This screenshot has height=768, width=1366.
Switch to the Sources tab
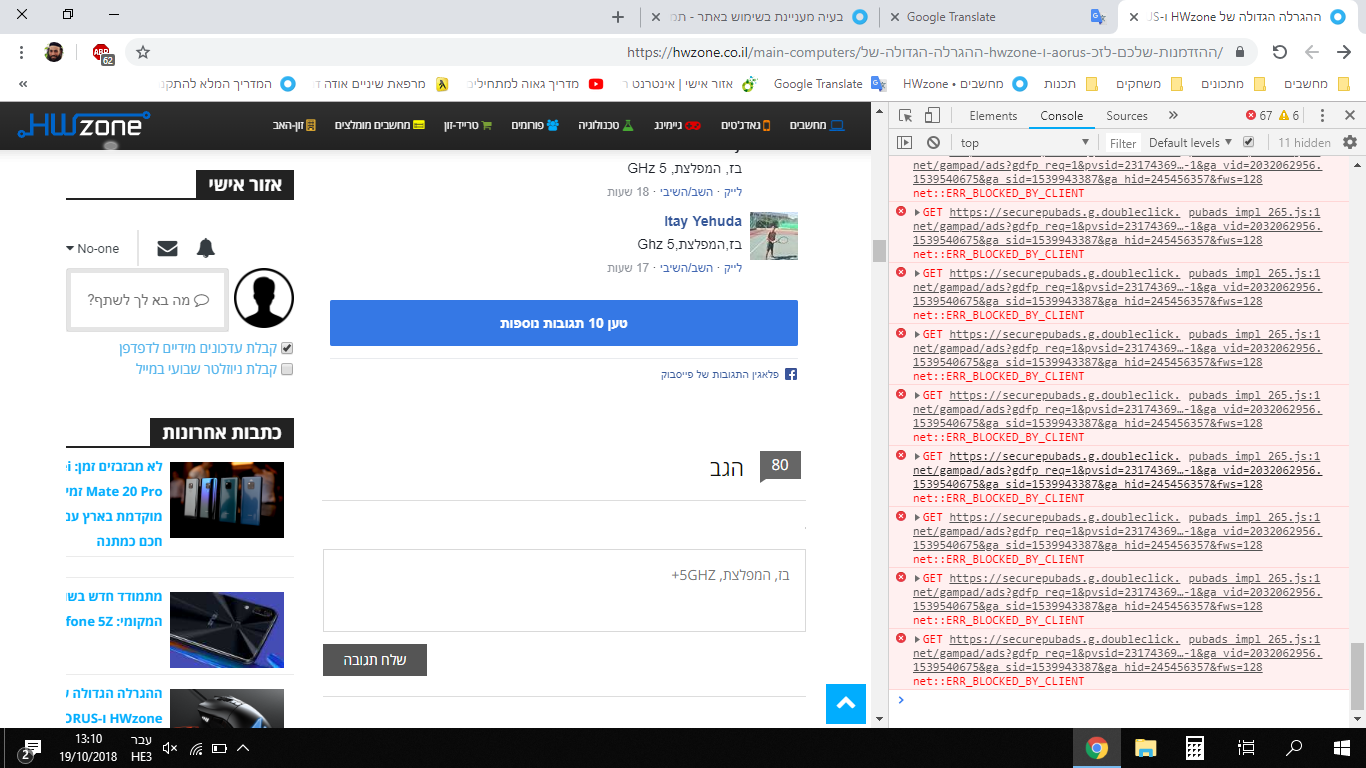pyautogui.click(x=1127, y=116)
